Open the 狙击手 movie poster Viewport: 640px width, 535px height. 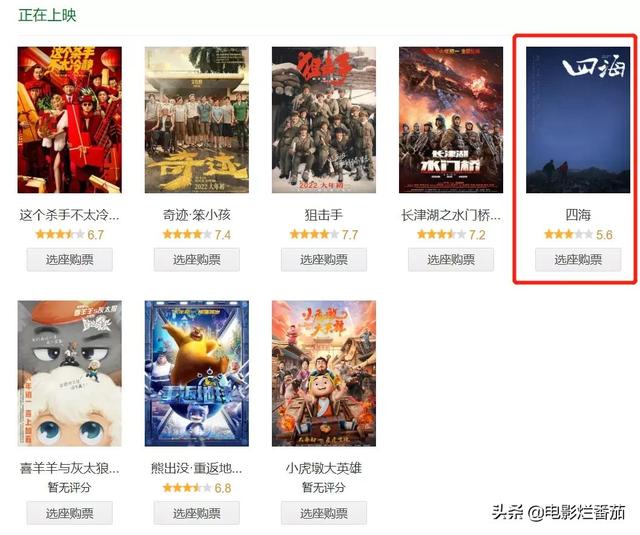click(x=324, y=120)
